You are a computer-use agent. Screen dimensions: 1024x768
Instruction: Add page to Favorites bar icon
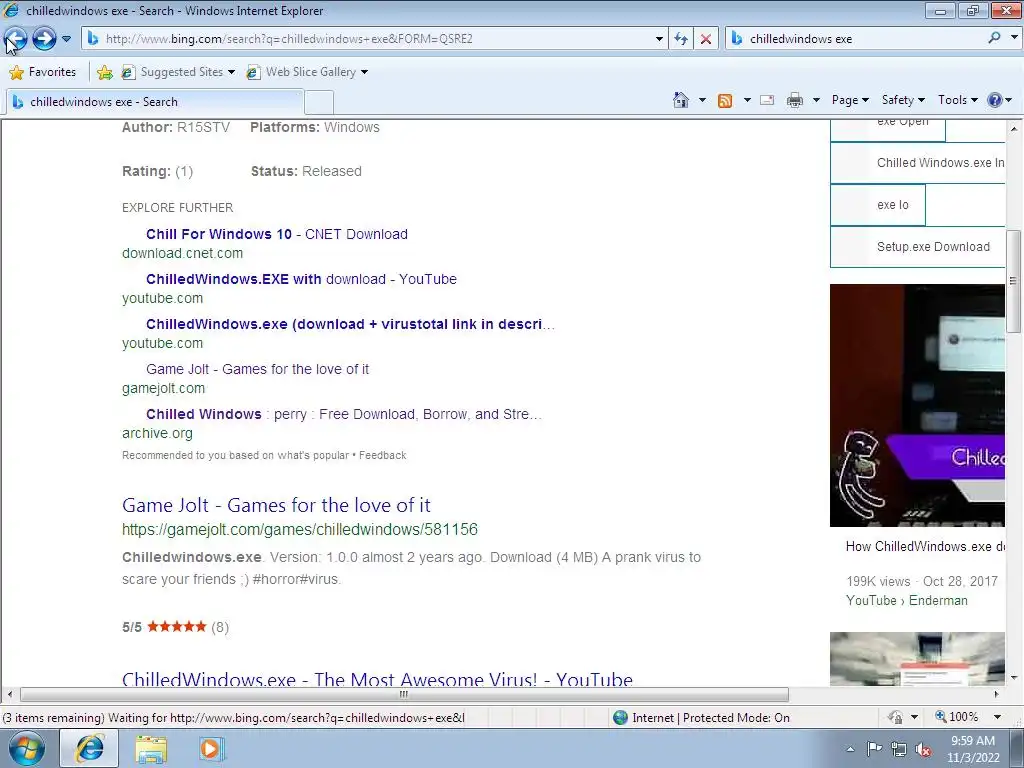[x=104, y=72]
